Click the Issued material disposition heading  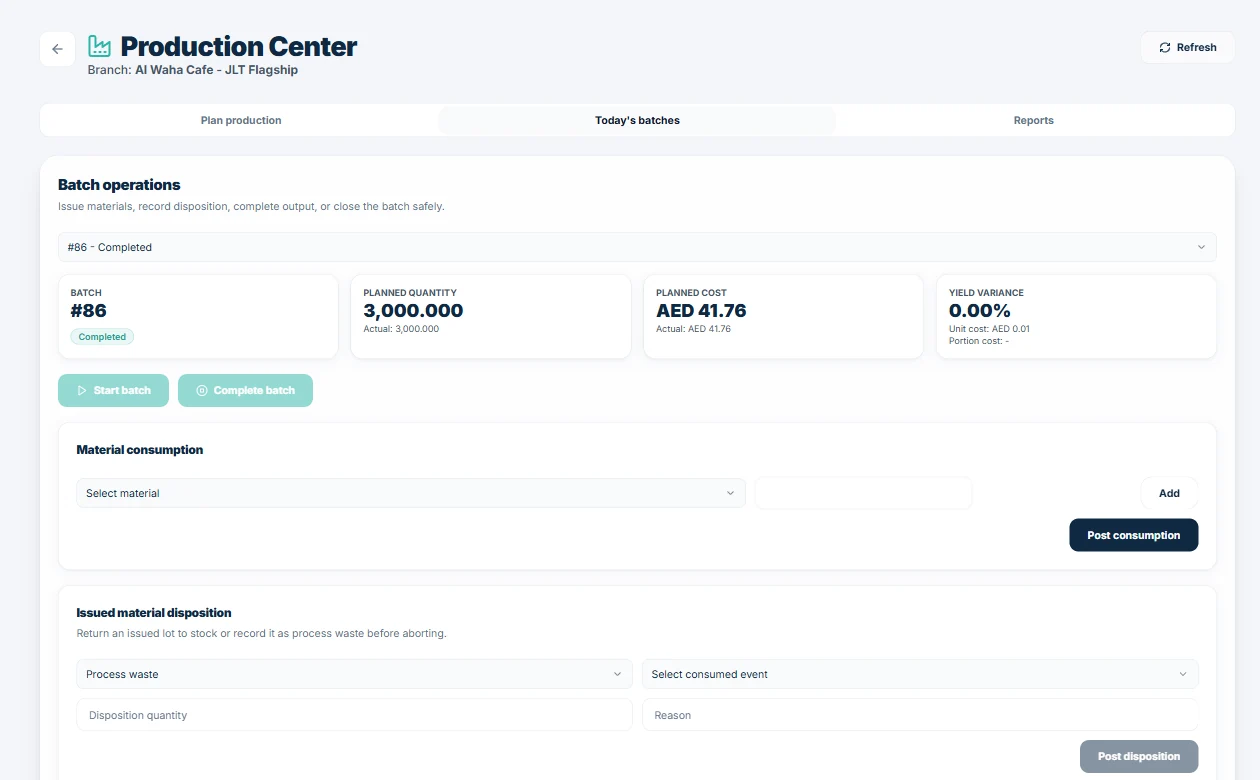coord(154,613)
